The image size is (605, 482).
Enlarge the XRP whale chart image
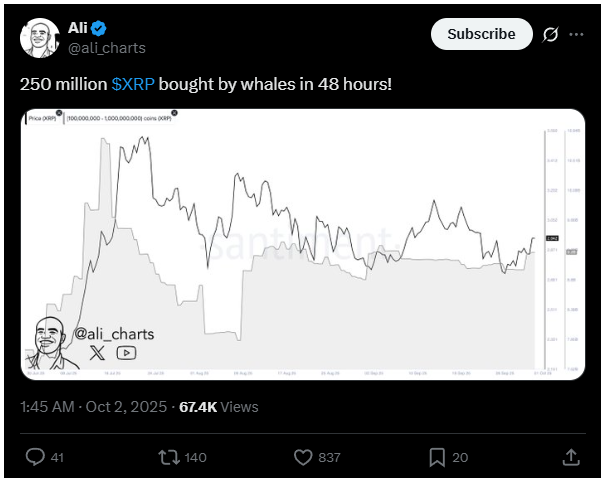[302, 244]
